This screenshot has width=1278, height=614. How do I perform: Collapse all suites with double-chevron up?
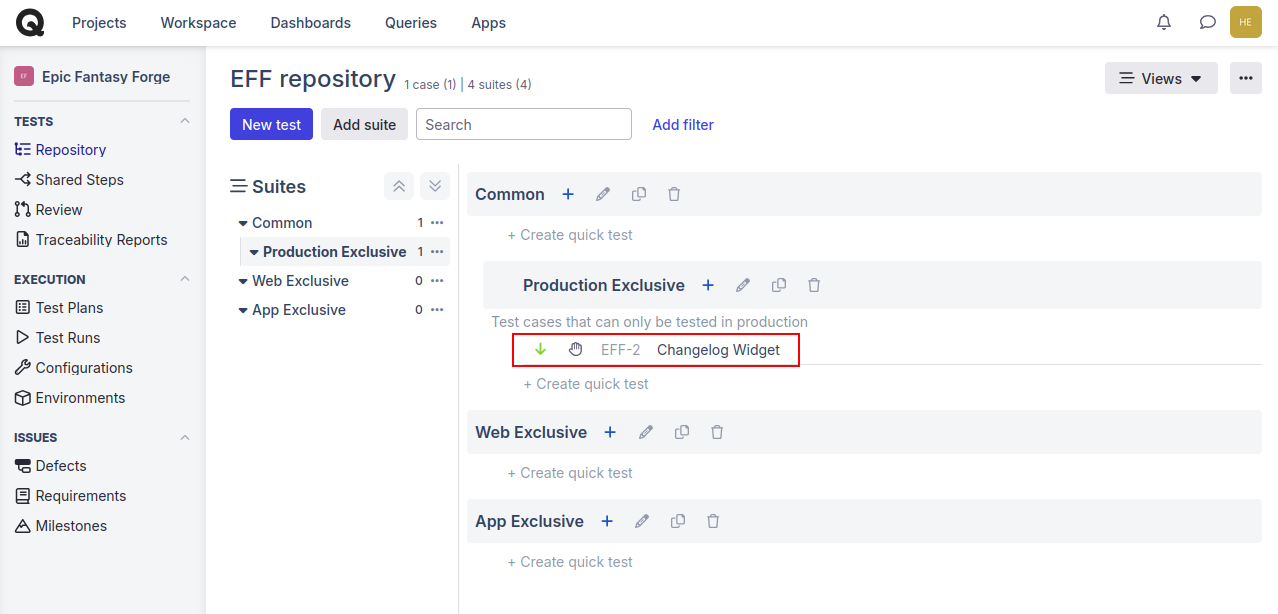pos(399,186)
